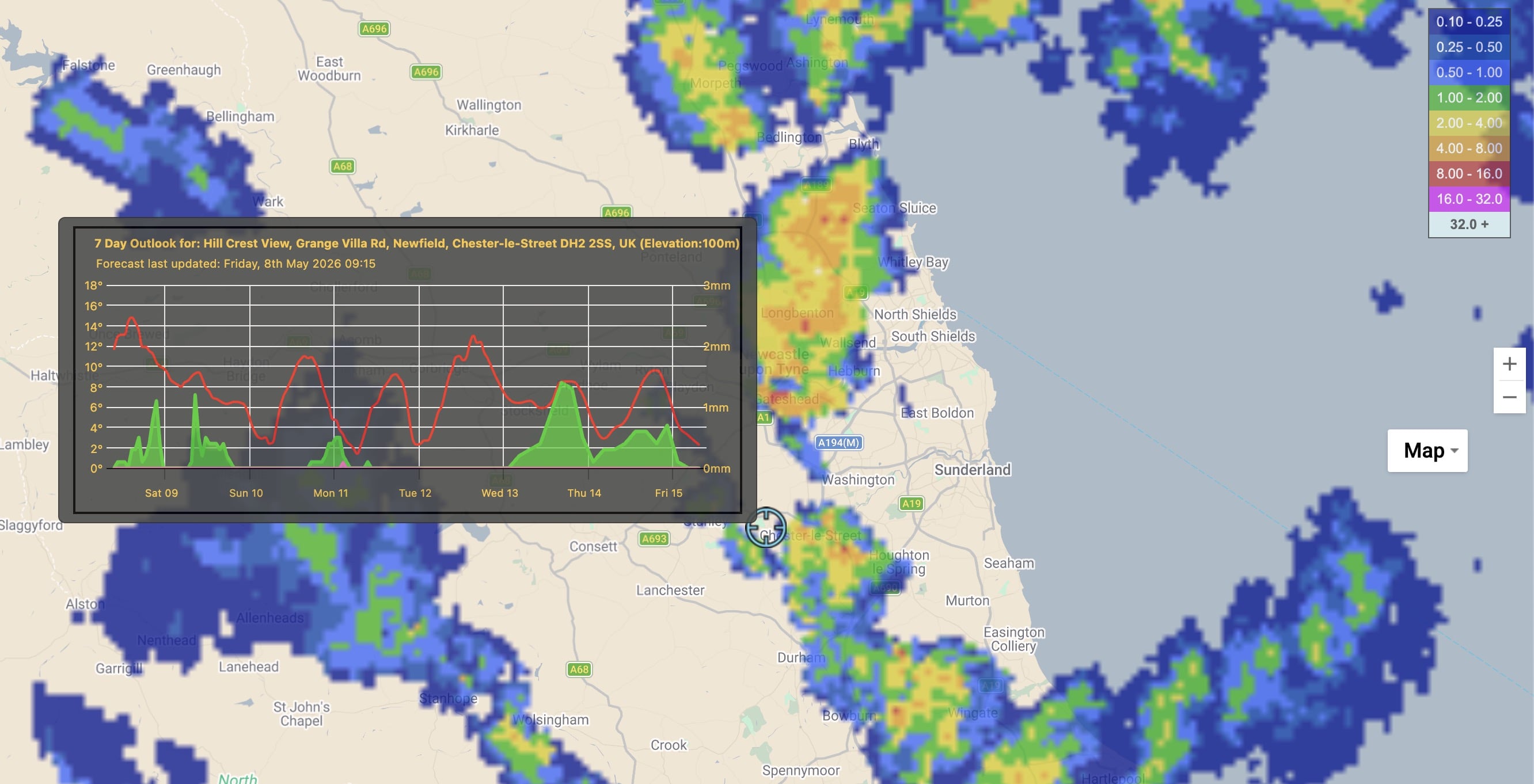Image resolution: width=1534 pixels, height=784 pixels.
Task: Click the Whitley Bay label
Action: 913,262
